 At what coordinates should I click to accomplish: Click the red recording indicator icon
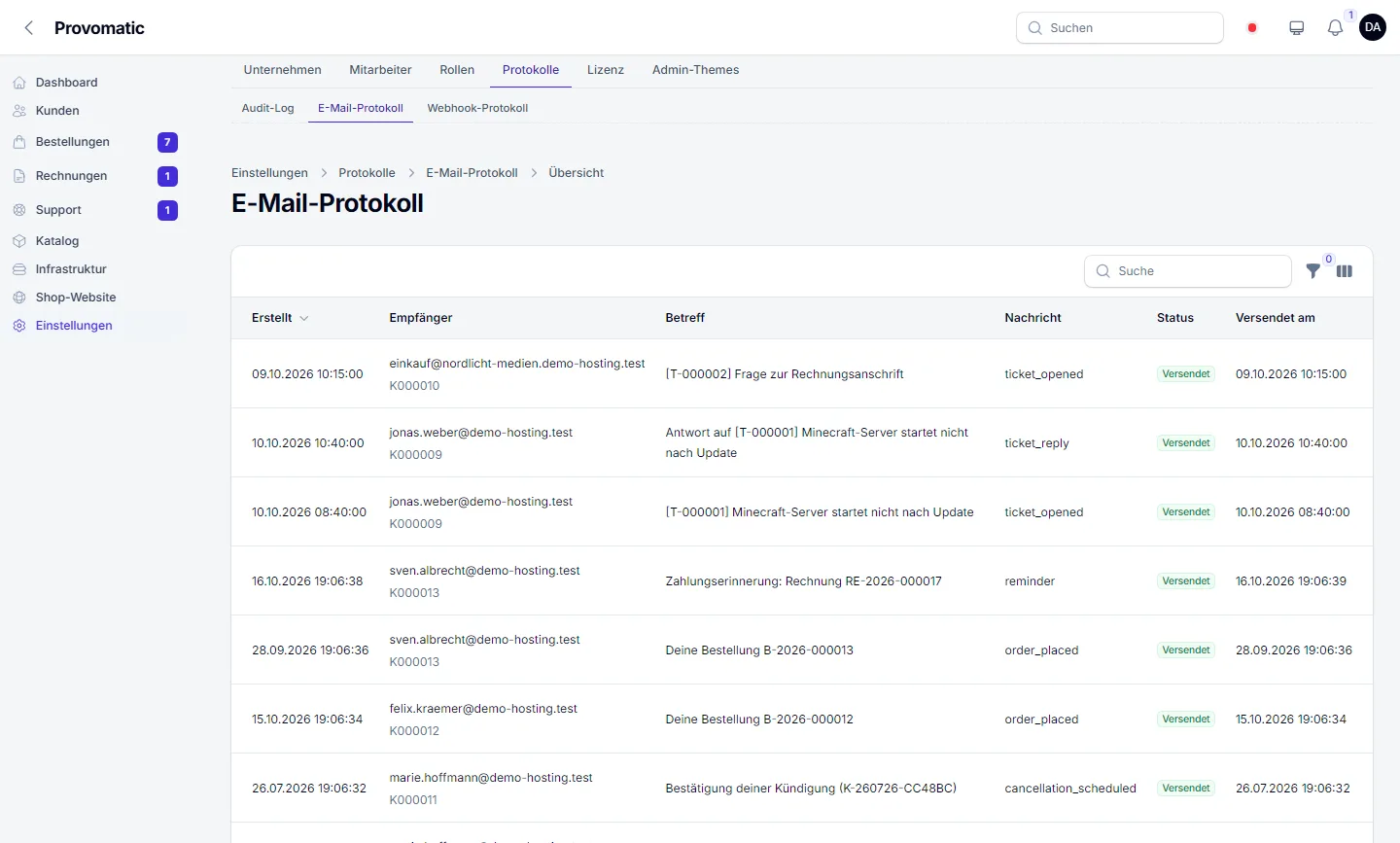1252,28
